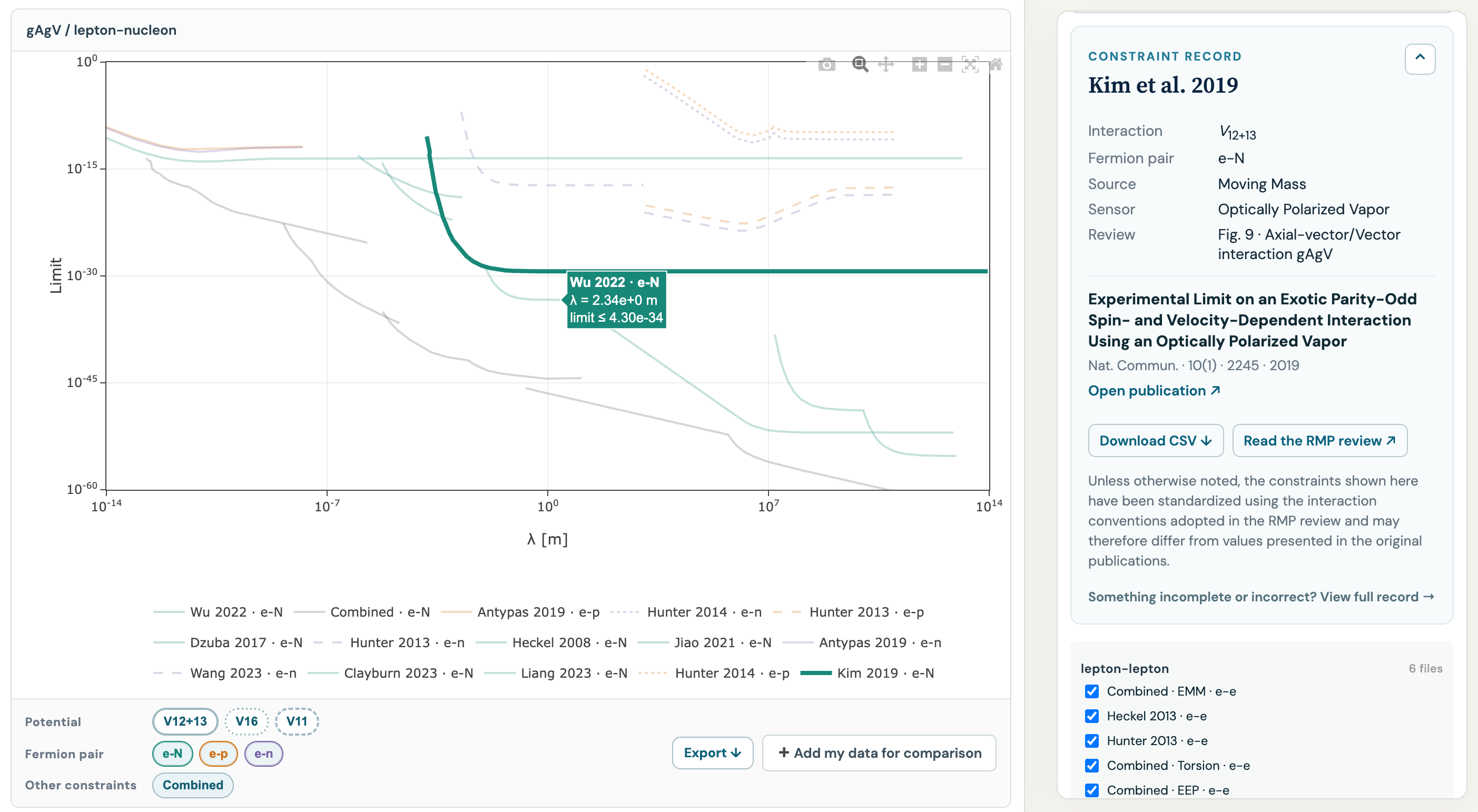
Task: Toggle Clayburn 2023 · e-N legend entry
Action: [391, 672]
